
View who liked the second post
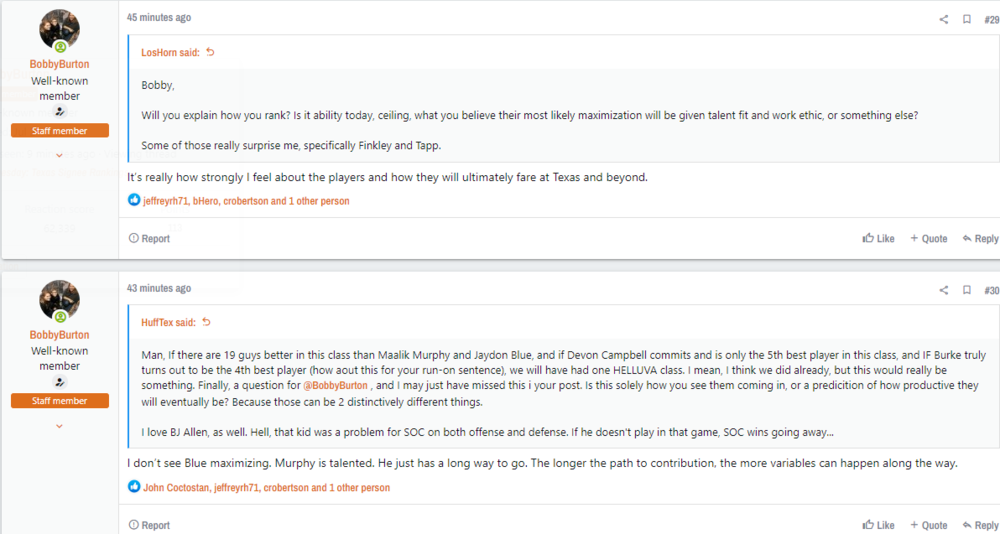tap(266, 488)
